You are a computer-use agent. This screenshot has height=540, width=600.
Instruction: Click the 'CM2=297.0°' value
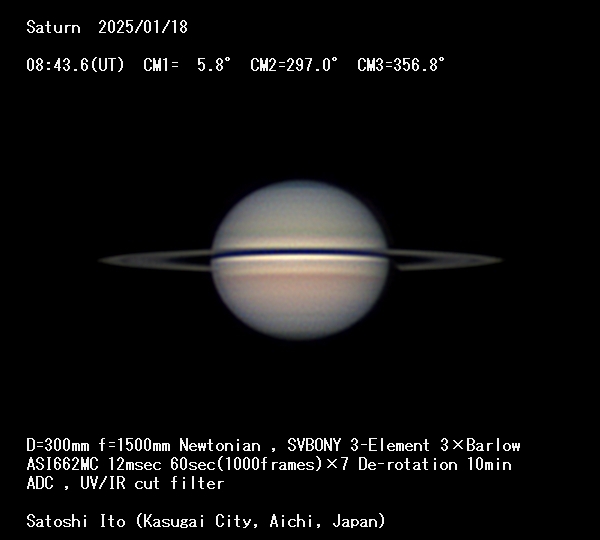[x=294, y=65]
